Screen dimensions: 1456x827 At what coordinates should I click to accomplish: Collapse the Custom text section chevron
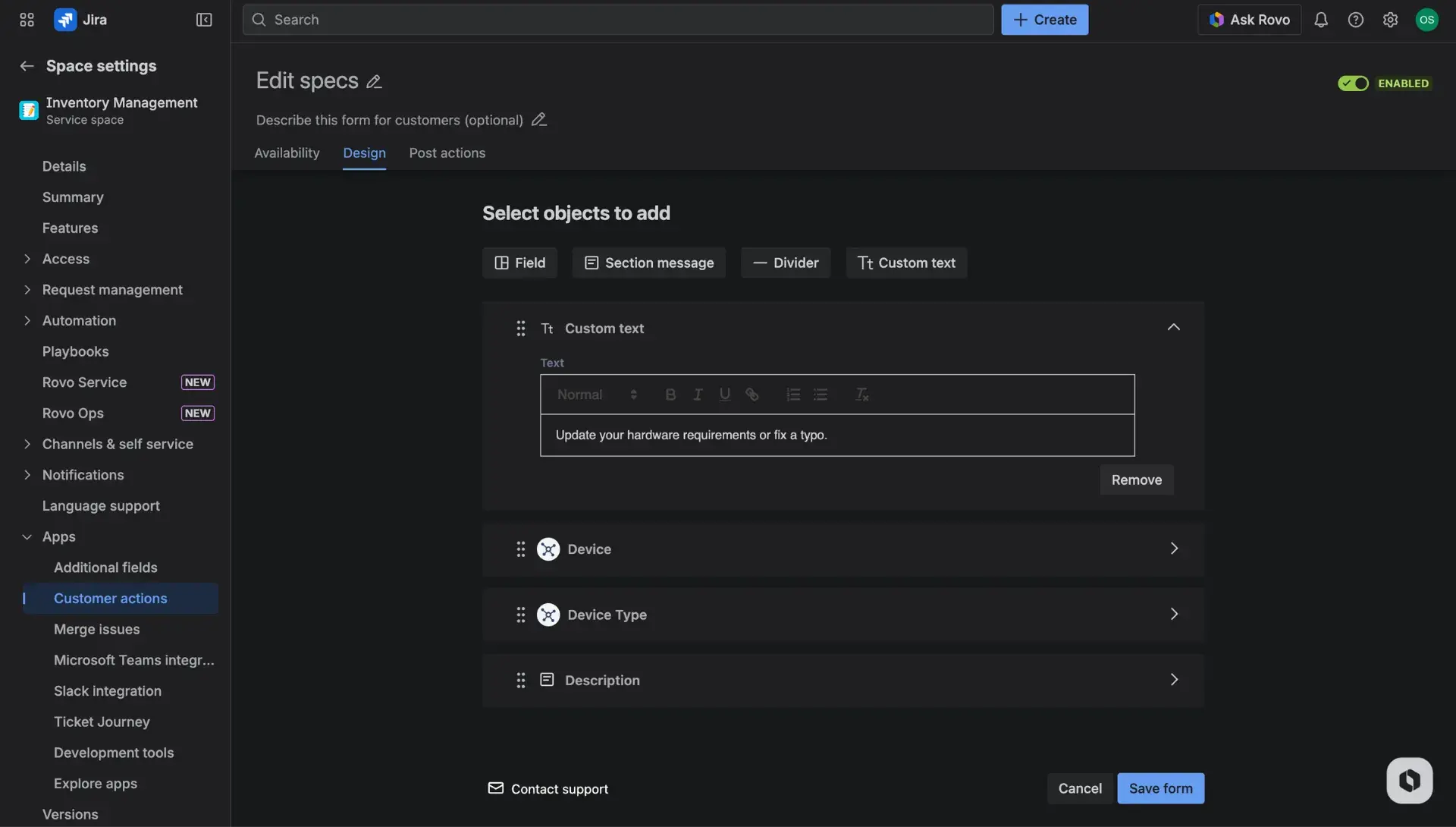point(1174,327)
